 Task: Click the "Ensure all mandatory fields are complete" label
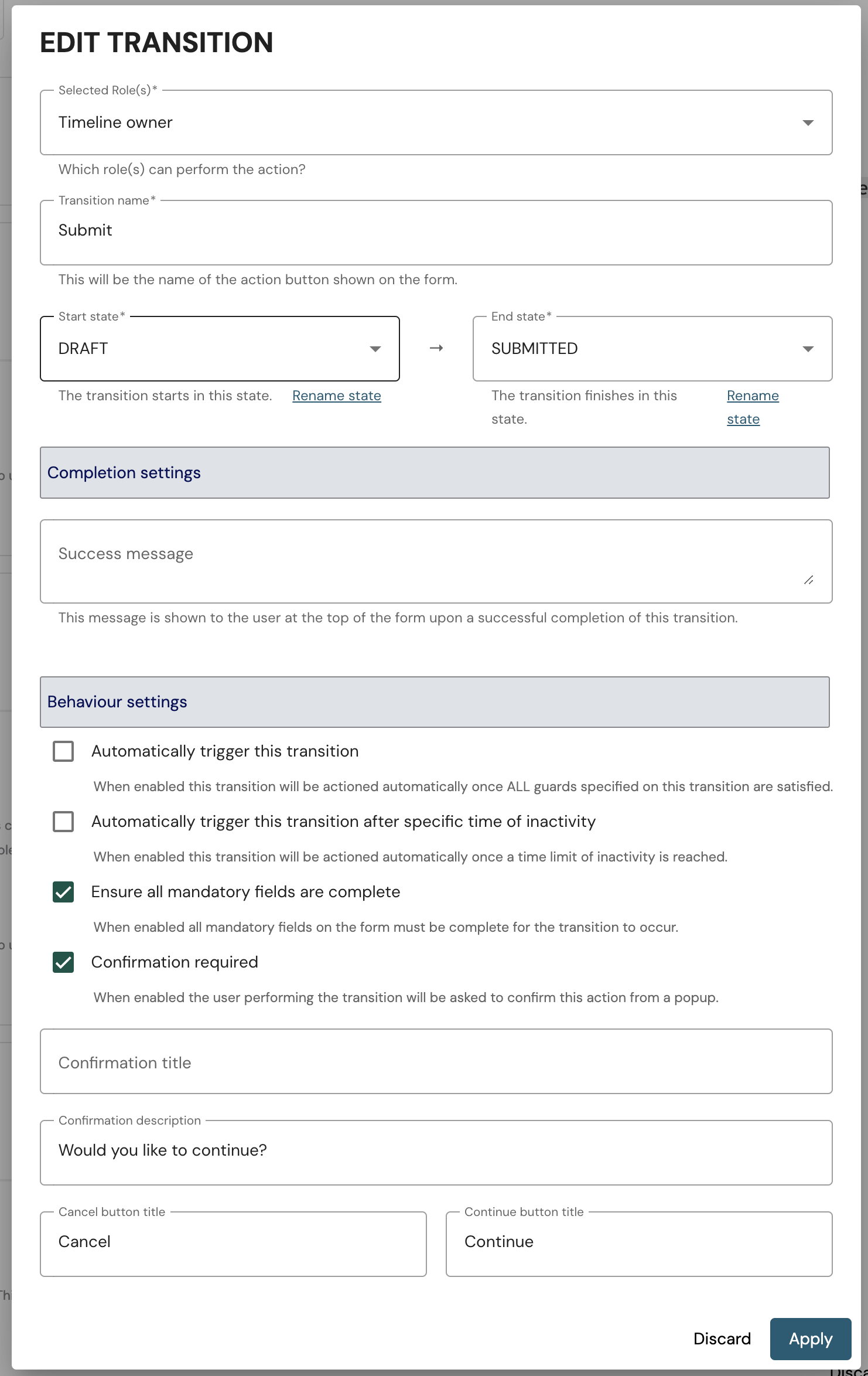(x=246, y=892)
